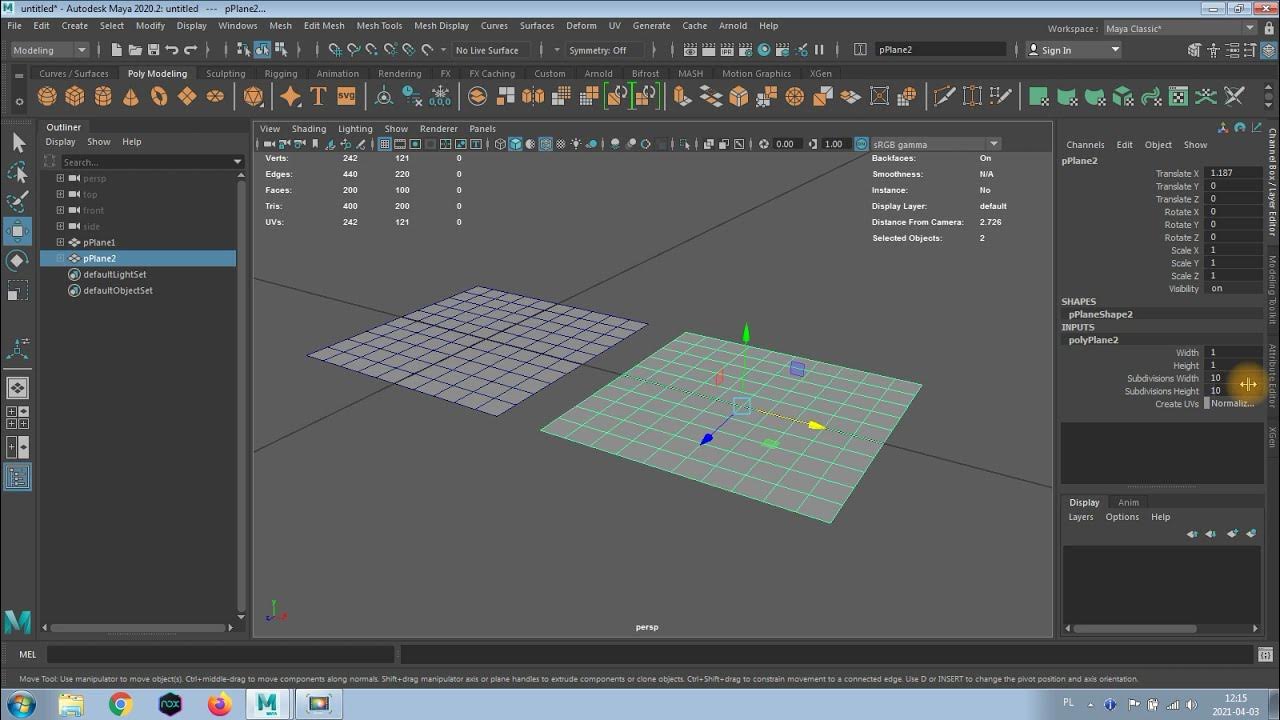Open the Sign In dropdown
The width and height of the screenshot is (1280, 720).
point(1074,50)
